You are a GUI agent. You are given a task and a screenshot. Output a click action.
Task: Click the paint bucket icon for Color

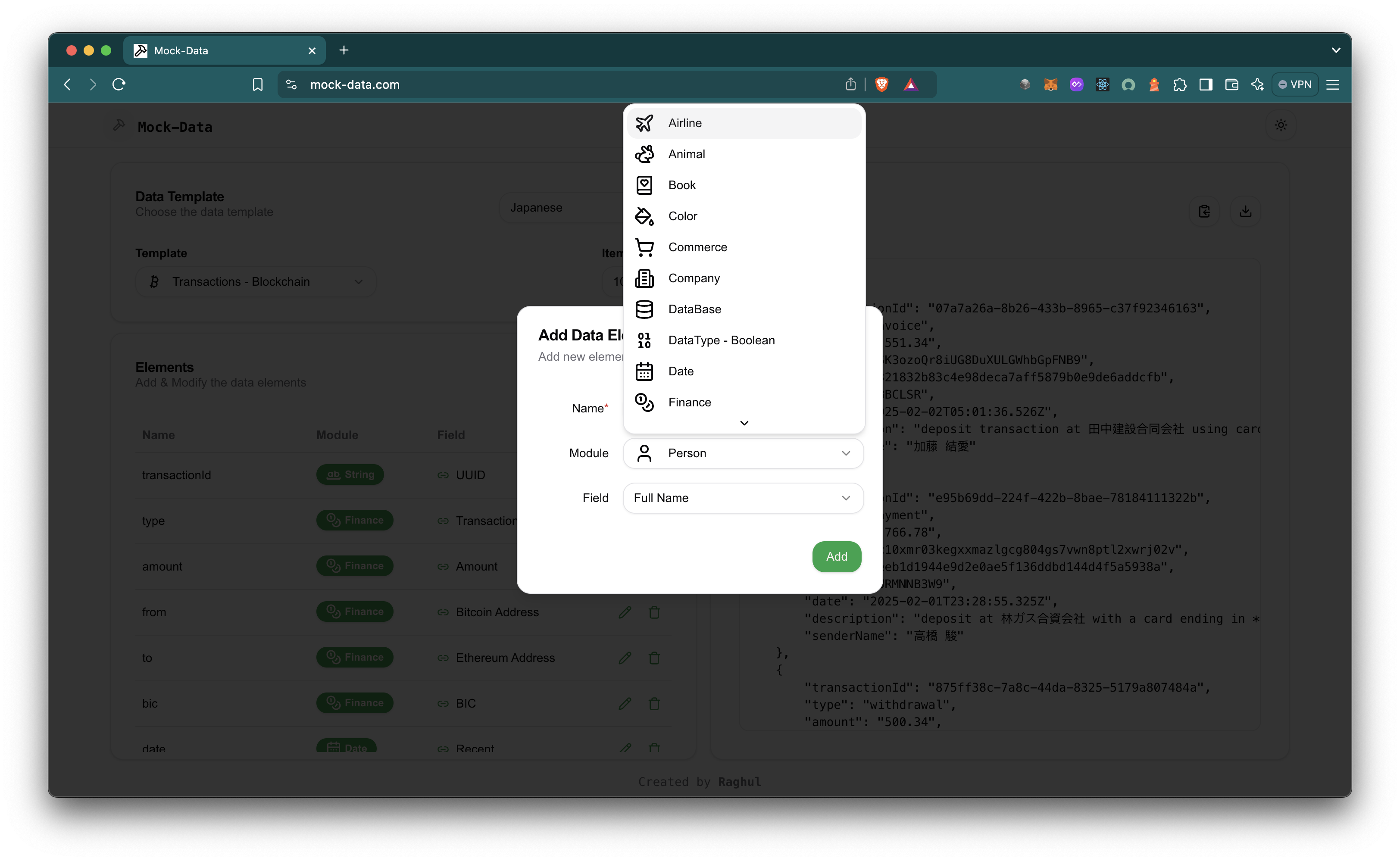click(x=644, y=216)
